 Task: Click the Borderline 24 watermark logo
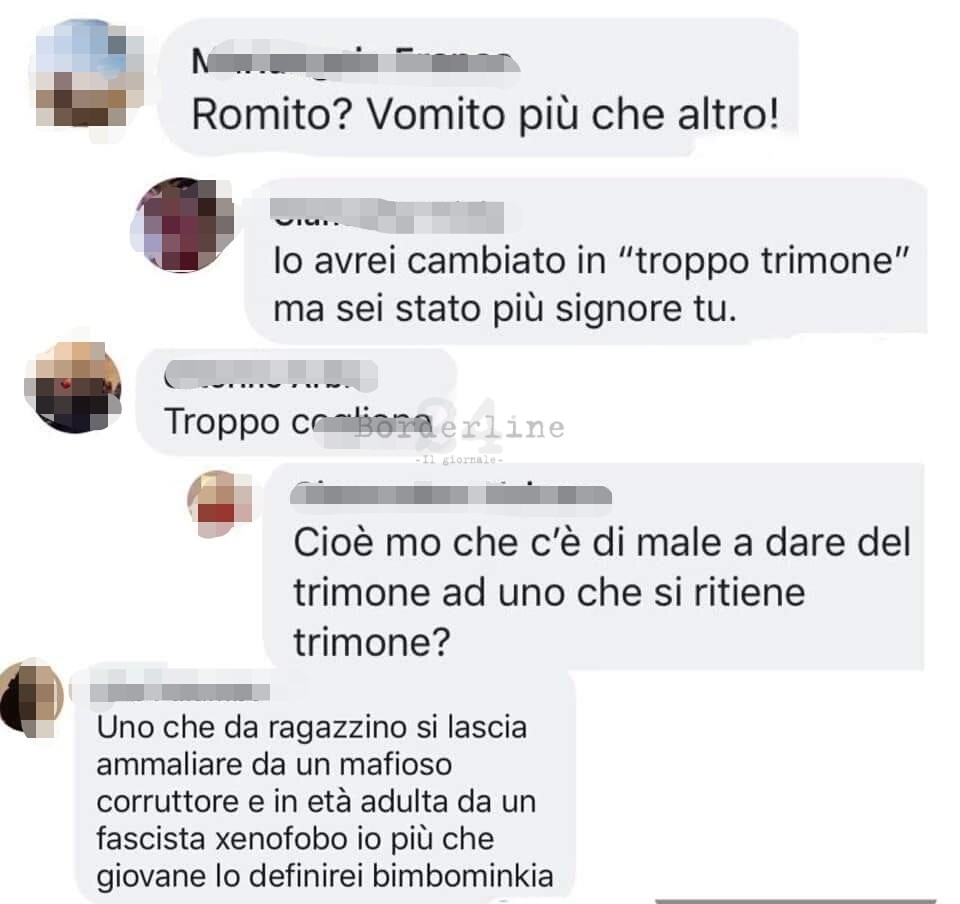point(460,426)
